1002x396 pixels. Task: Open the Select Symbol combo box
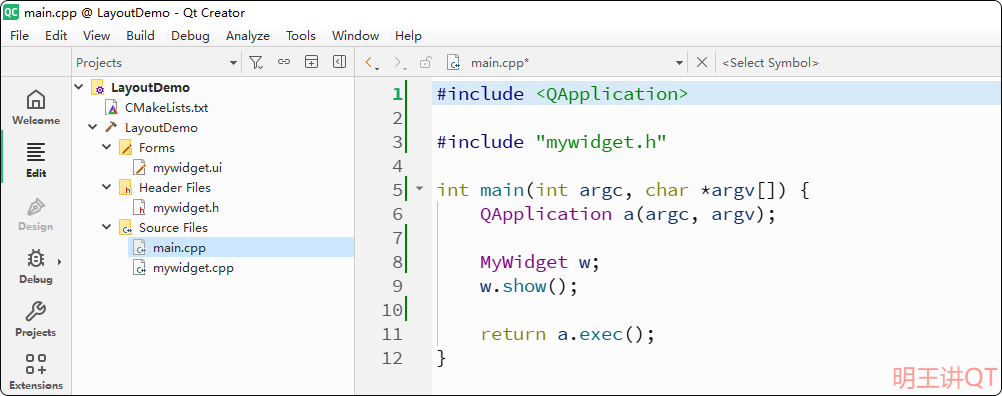(x=858, y=63)
